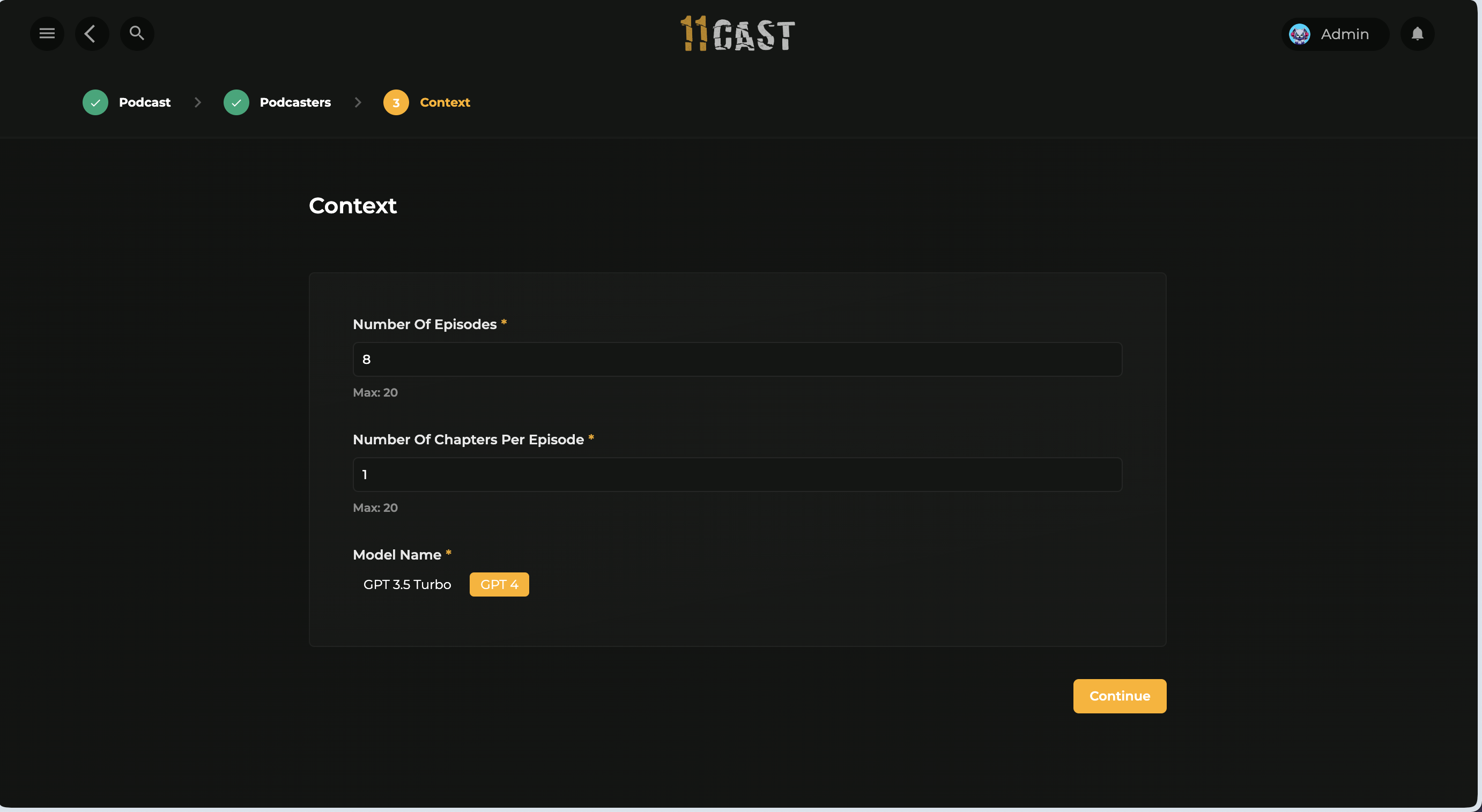
Task: Click the green Podcast step checkmark
Action: [x=95, y=102]
